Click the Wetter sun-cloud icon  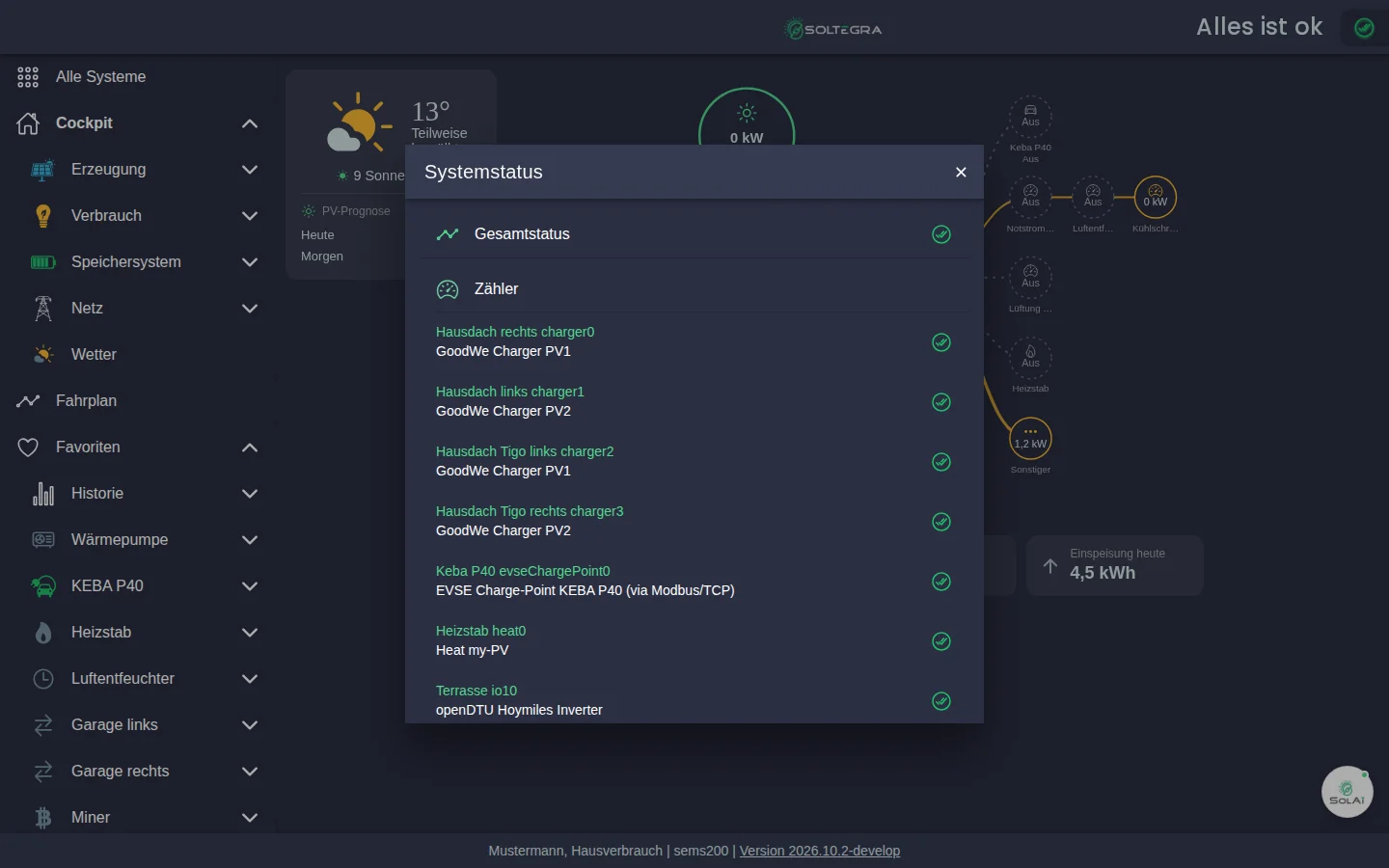pos(43,355)
